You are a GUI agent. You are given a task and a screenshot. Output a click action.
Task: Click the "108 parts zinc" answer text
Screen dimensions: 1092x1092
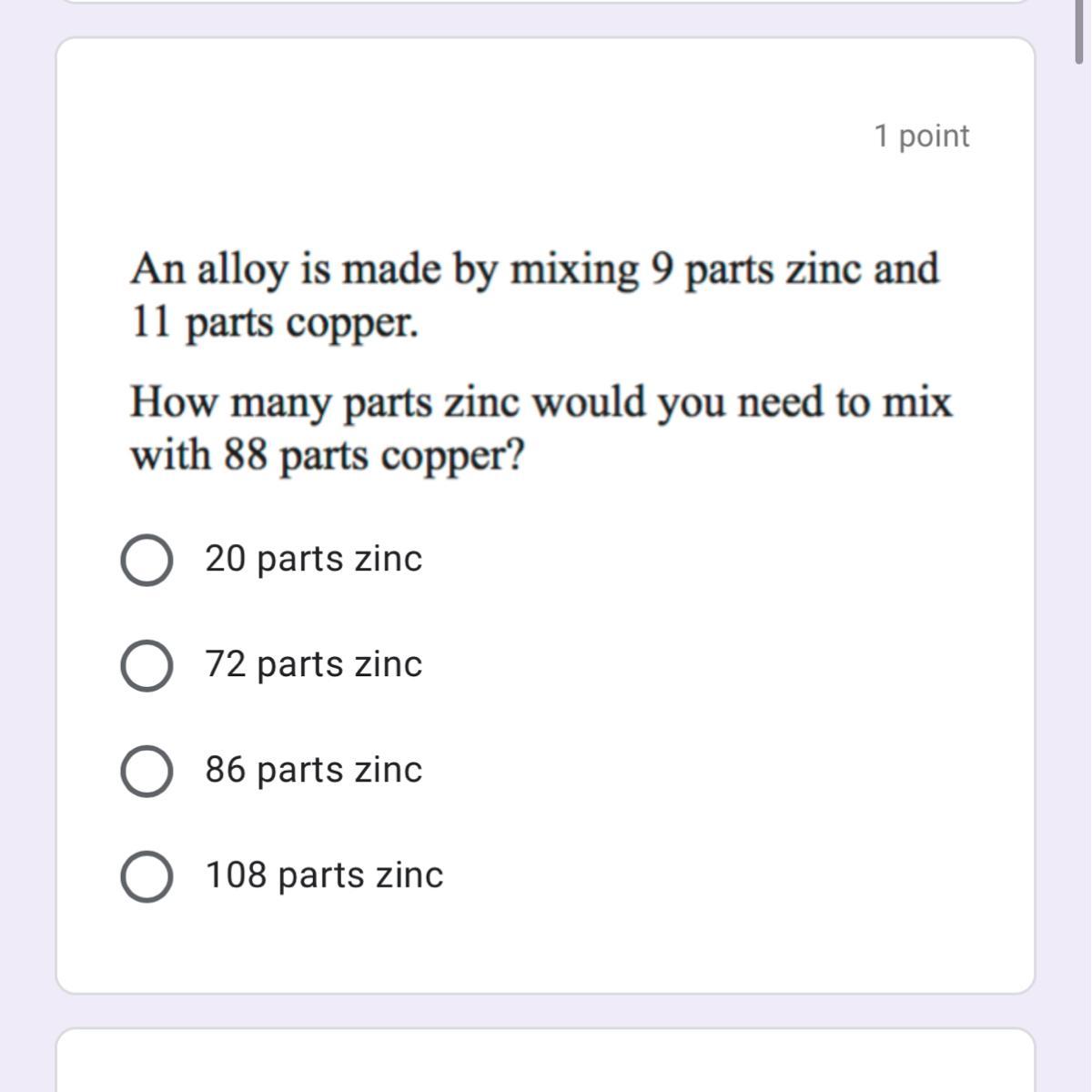coord(324,875)
